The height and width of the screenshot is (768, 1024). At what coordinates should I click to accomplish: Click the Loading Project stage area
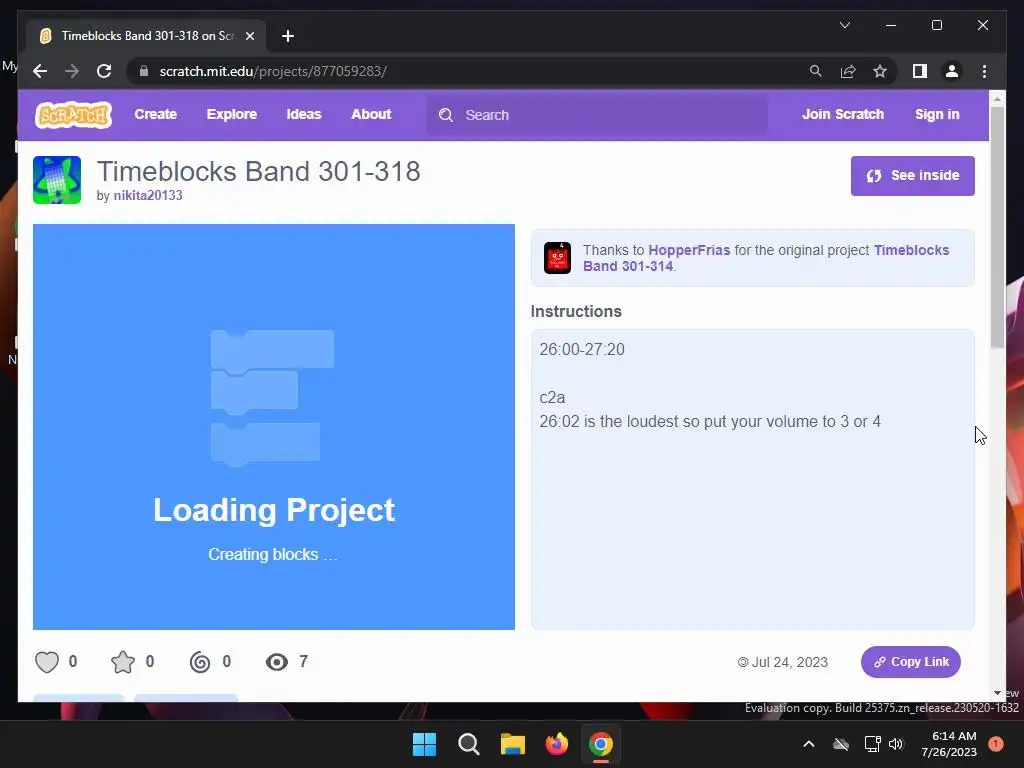pyautogui.click(x=274, y=427)
